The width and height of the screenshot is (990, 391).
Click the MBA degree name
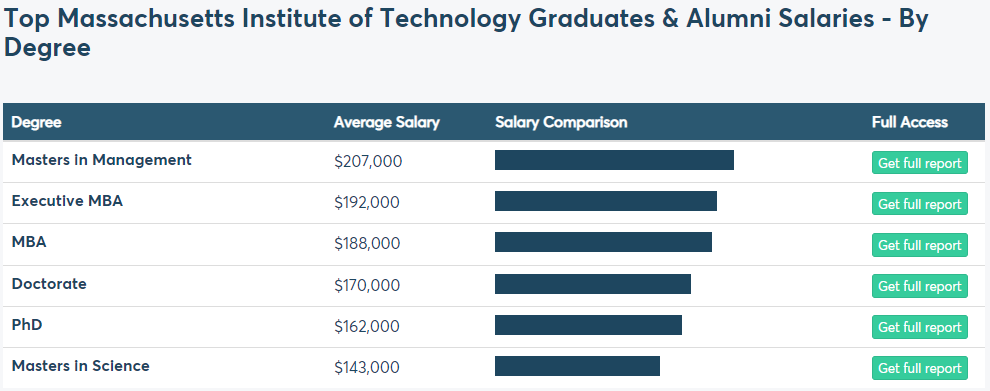tap(29, 242)
